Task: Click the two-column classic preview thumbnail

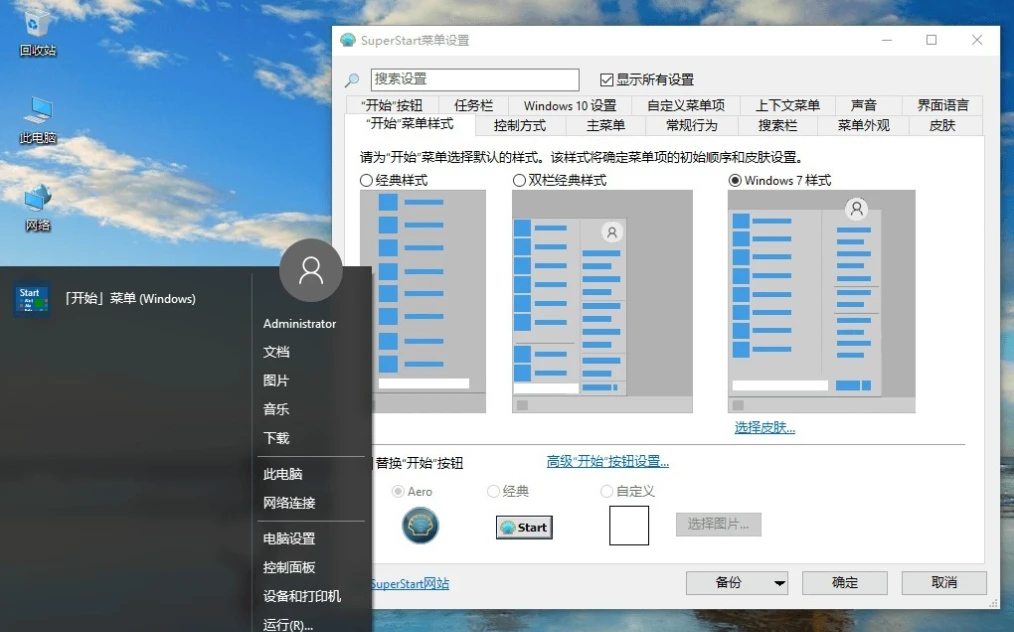Action: pos(602,301)
